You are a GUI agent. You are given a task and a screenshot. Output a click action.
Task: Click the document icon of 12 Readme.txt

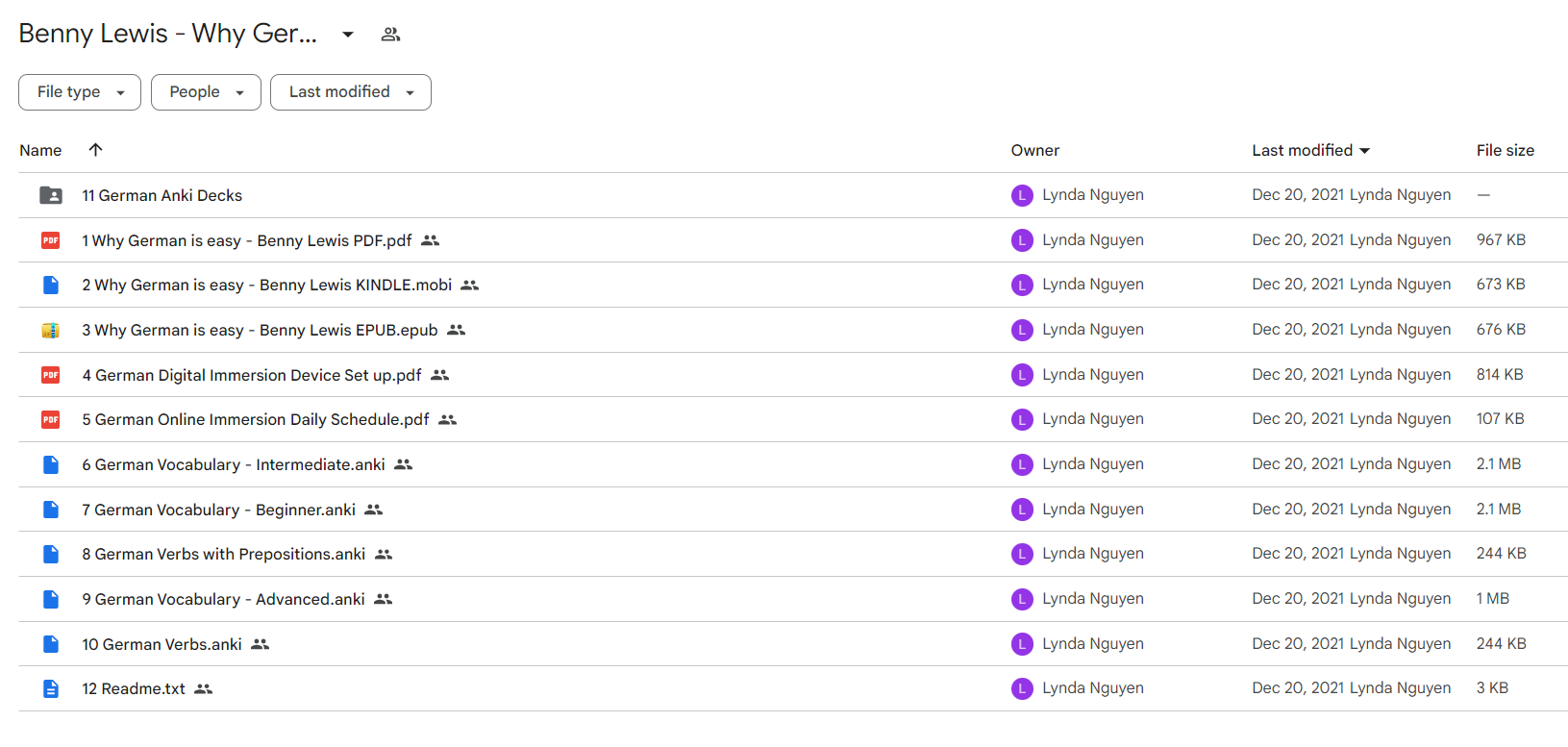[51, 688]
